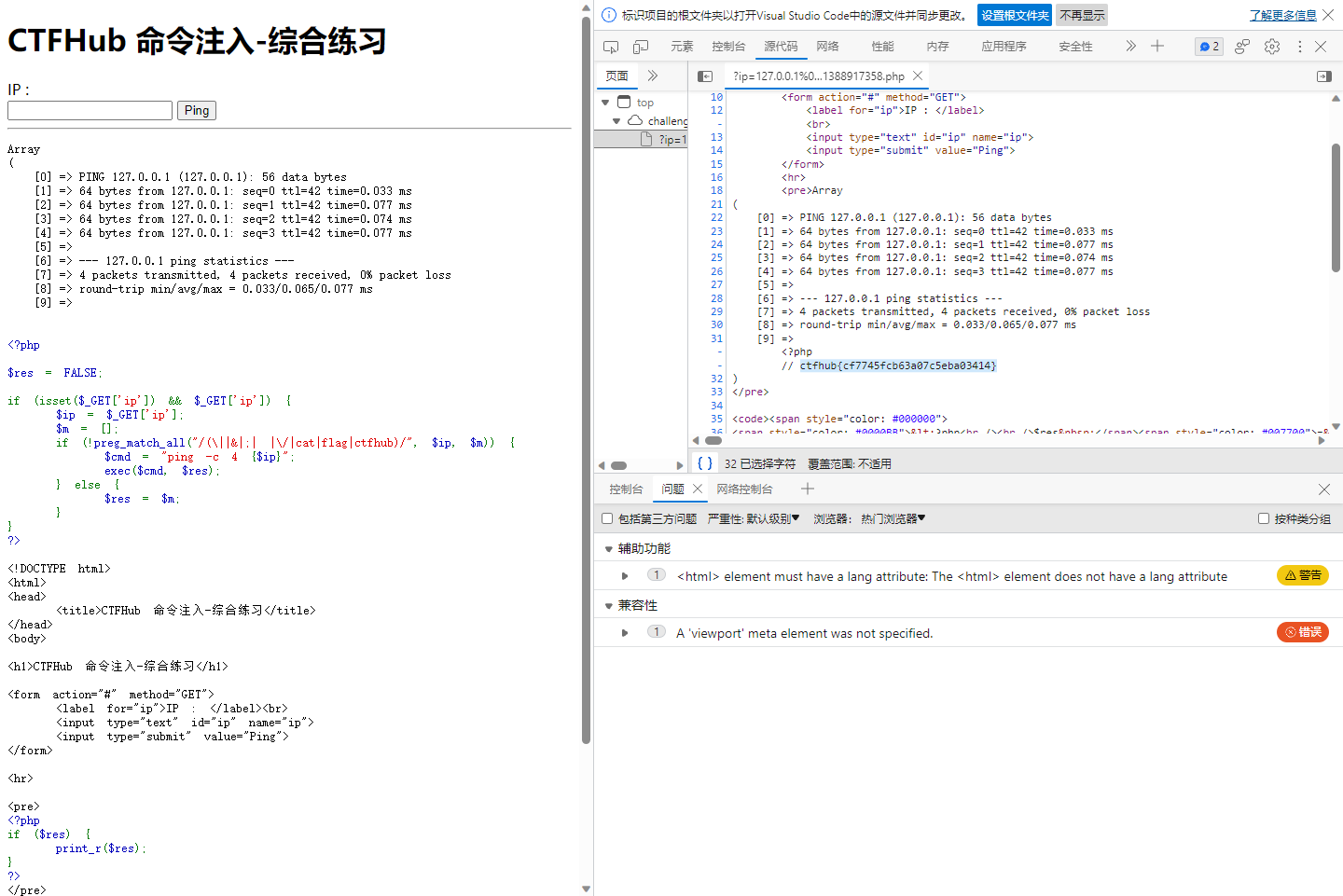Collapse the 辅助功能 issues section
Image resolution: width=1343 pixels, height=896 pixels.
tap(609, 549)
